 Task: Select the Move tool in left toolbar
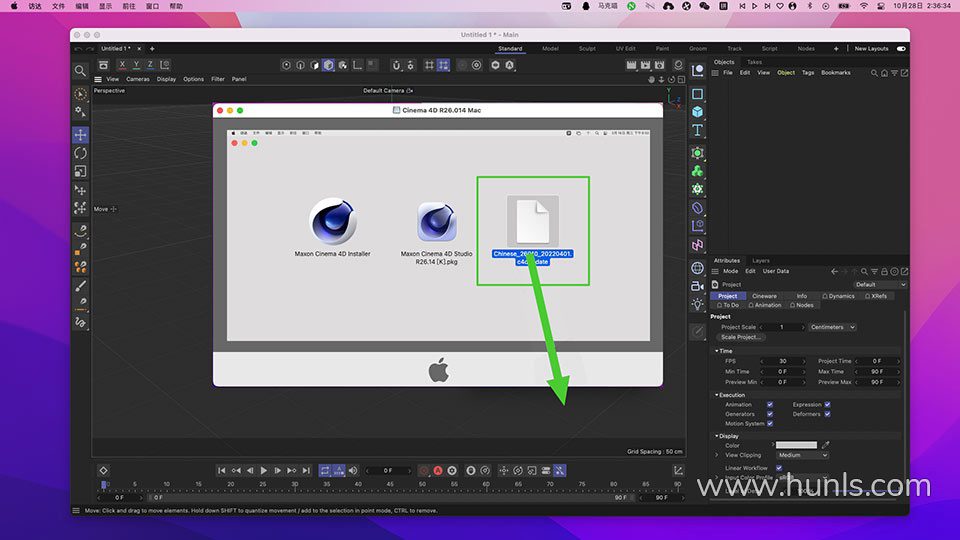(80, 134)
